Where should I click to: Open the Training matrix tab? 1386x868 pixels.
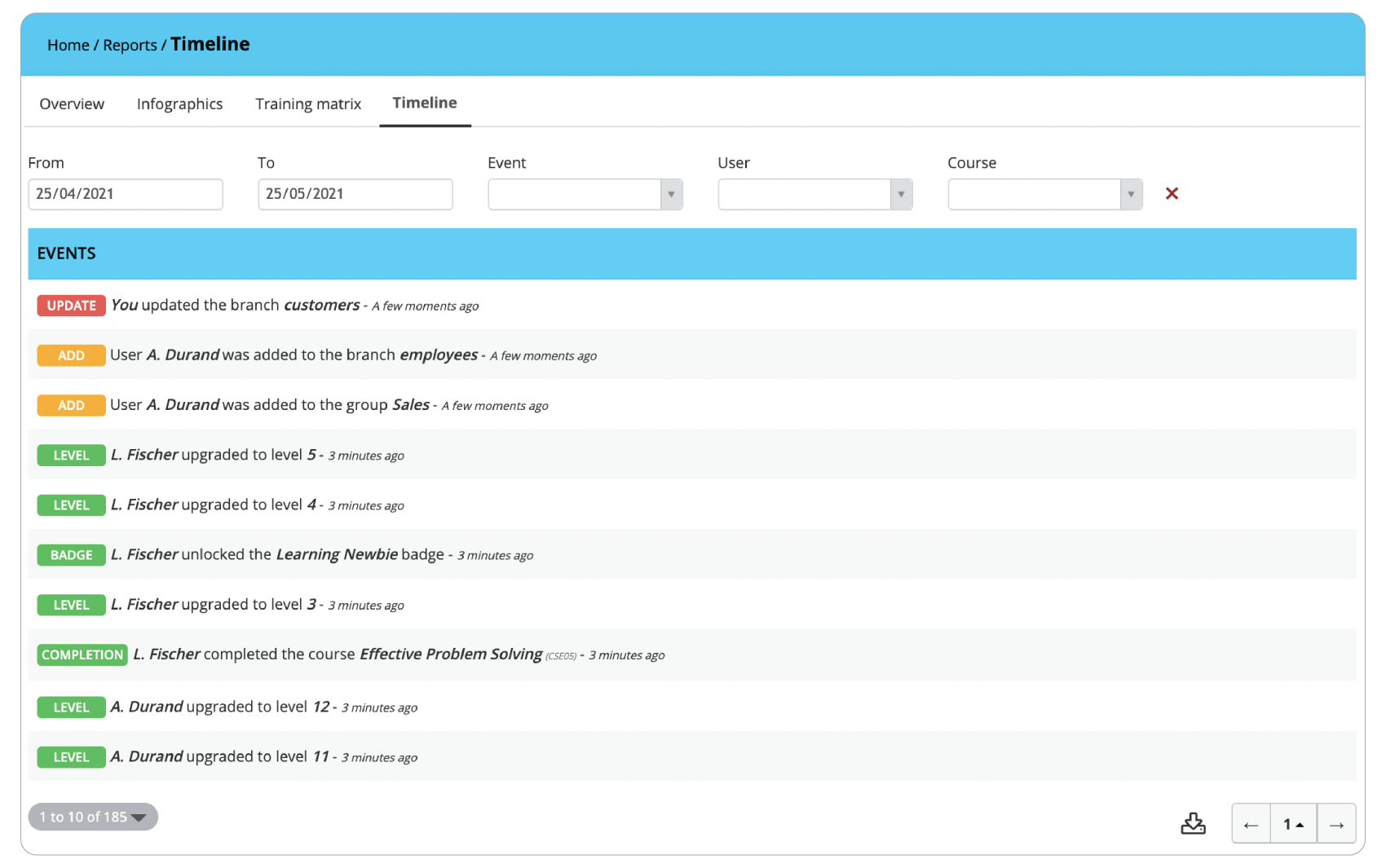[308, 104]
